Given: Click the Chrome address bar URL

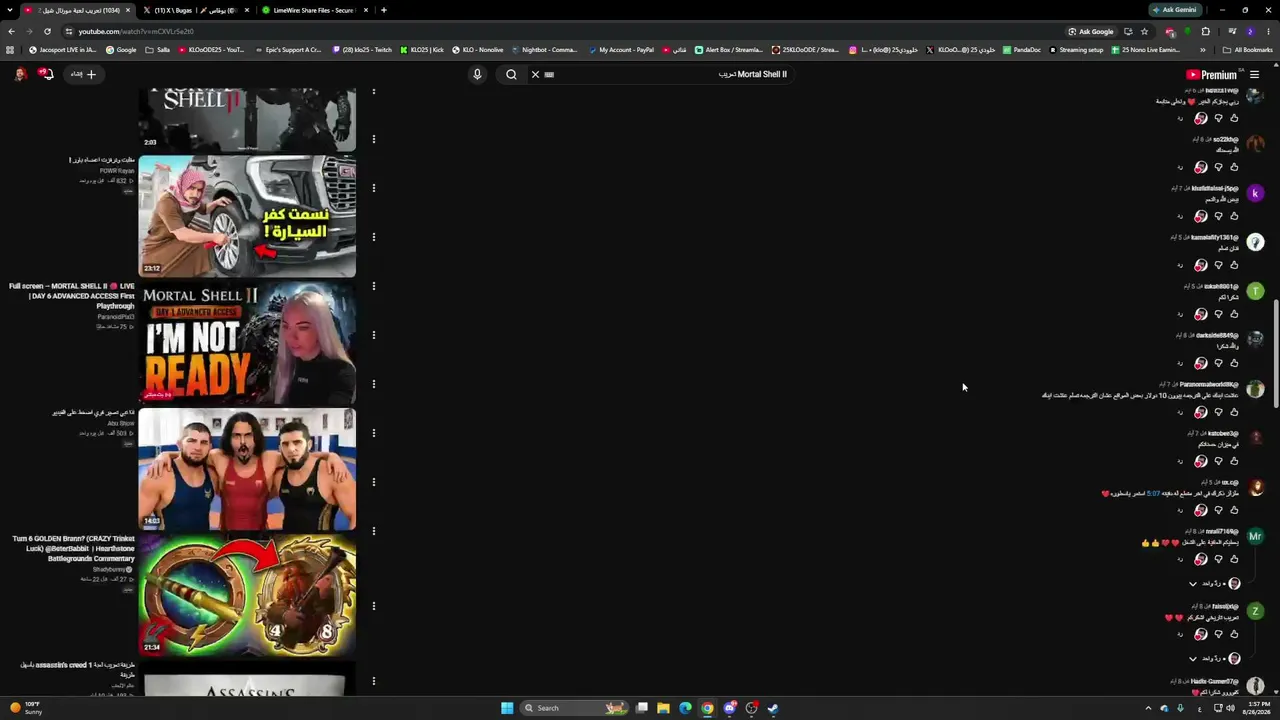Looking at the screenshot, I should (136, 31).
